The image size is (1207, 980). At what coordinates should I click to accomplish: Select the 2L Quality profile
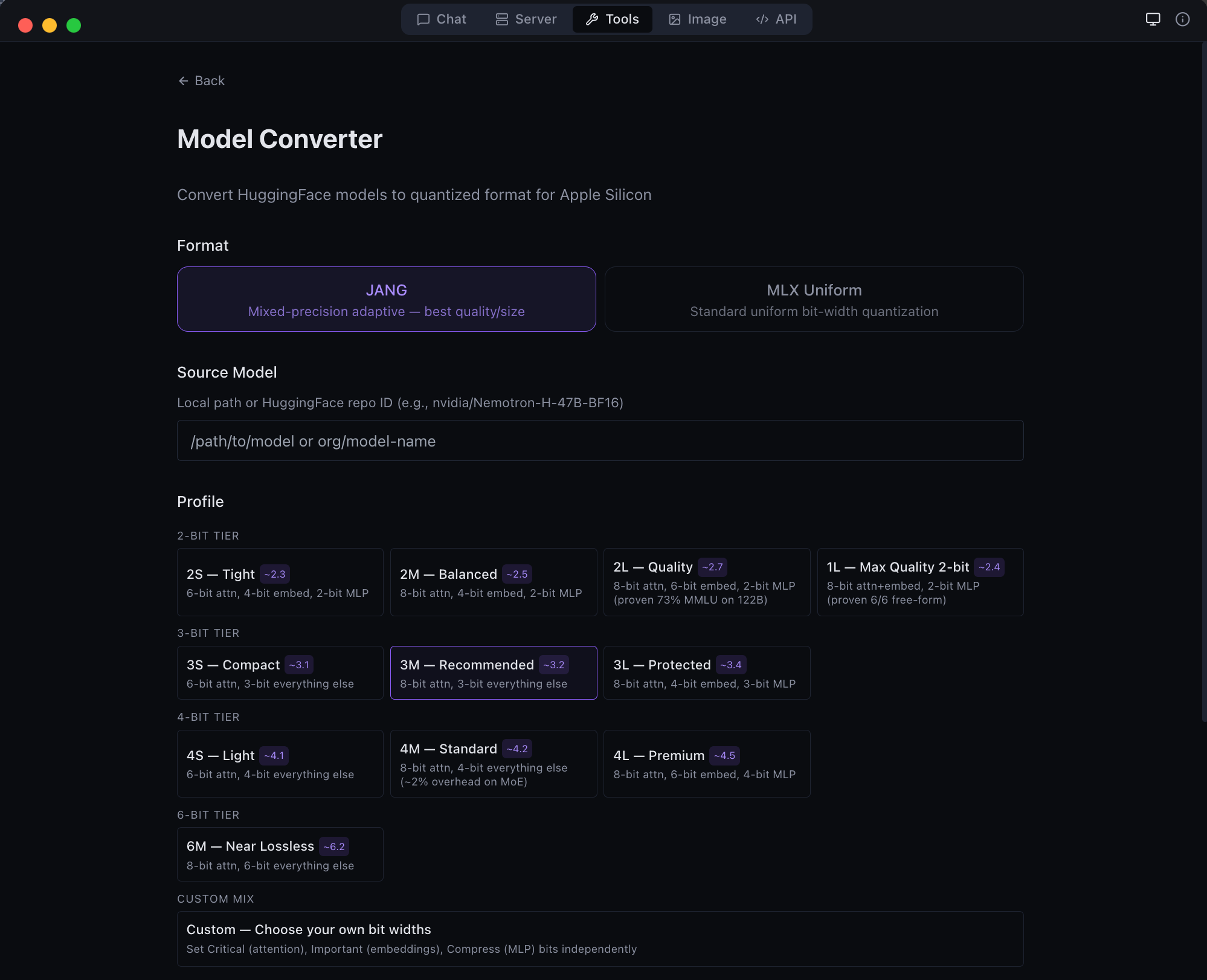706,582
